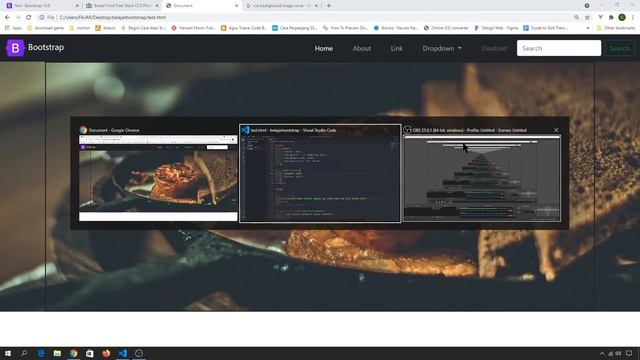
Task: Expand the bookmarks overflow chevron
Action: pyautogui.click(x=588, y=28)
